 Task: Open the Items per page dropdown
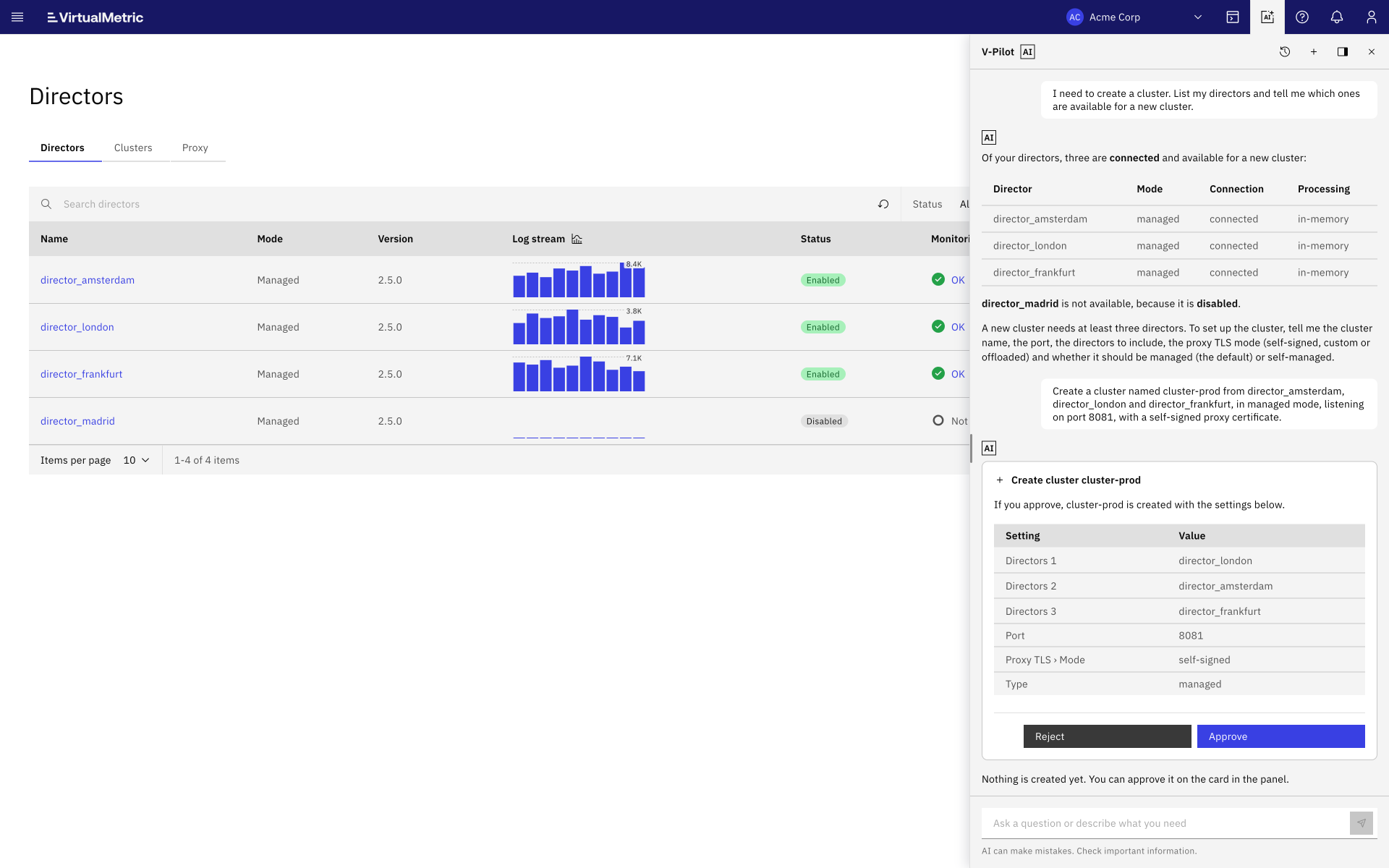click(136, 460)
